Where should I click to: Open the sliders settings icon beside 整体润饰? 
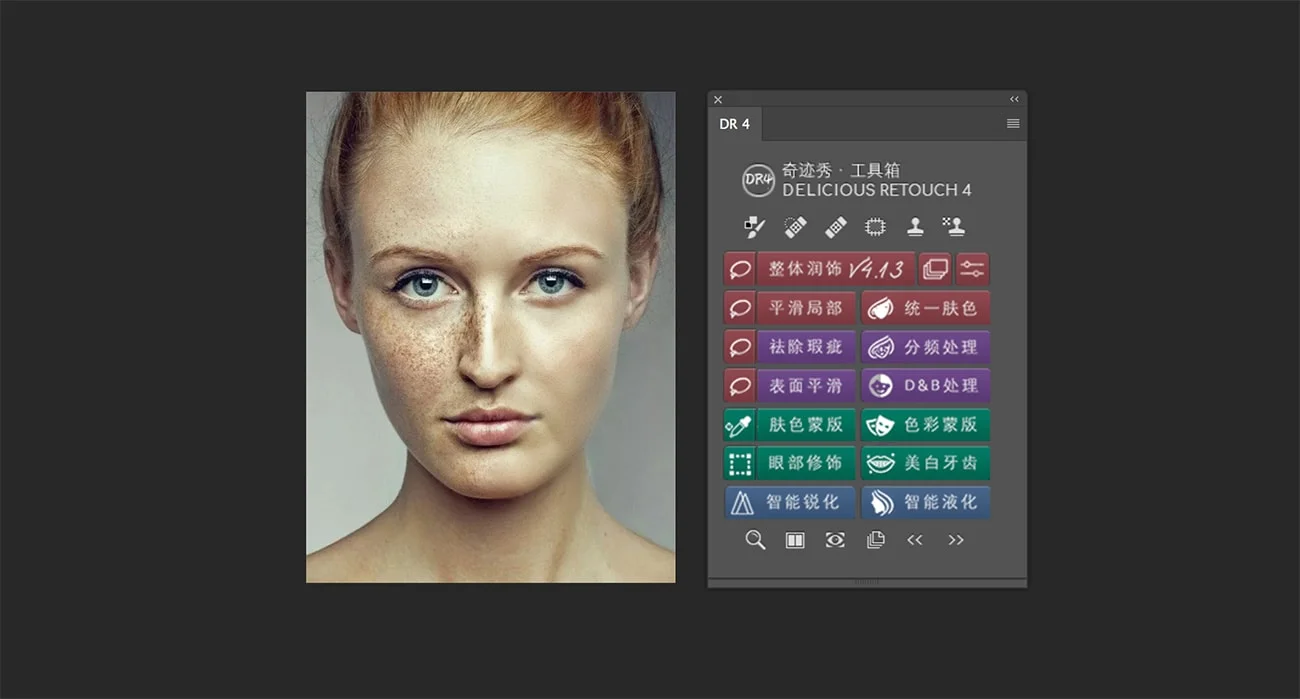point(973,268)
